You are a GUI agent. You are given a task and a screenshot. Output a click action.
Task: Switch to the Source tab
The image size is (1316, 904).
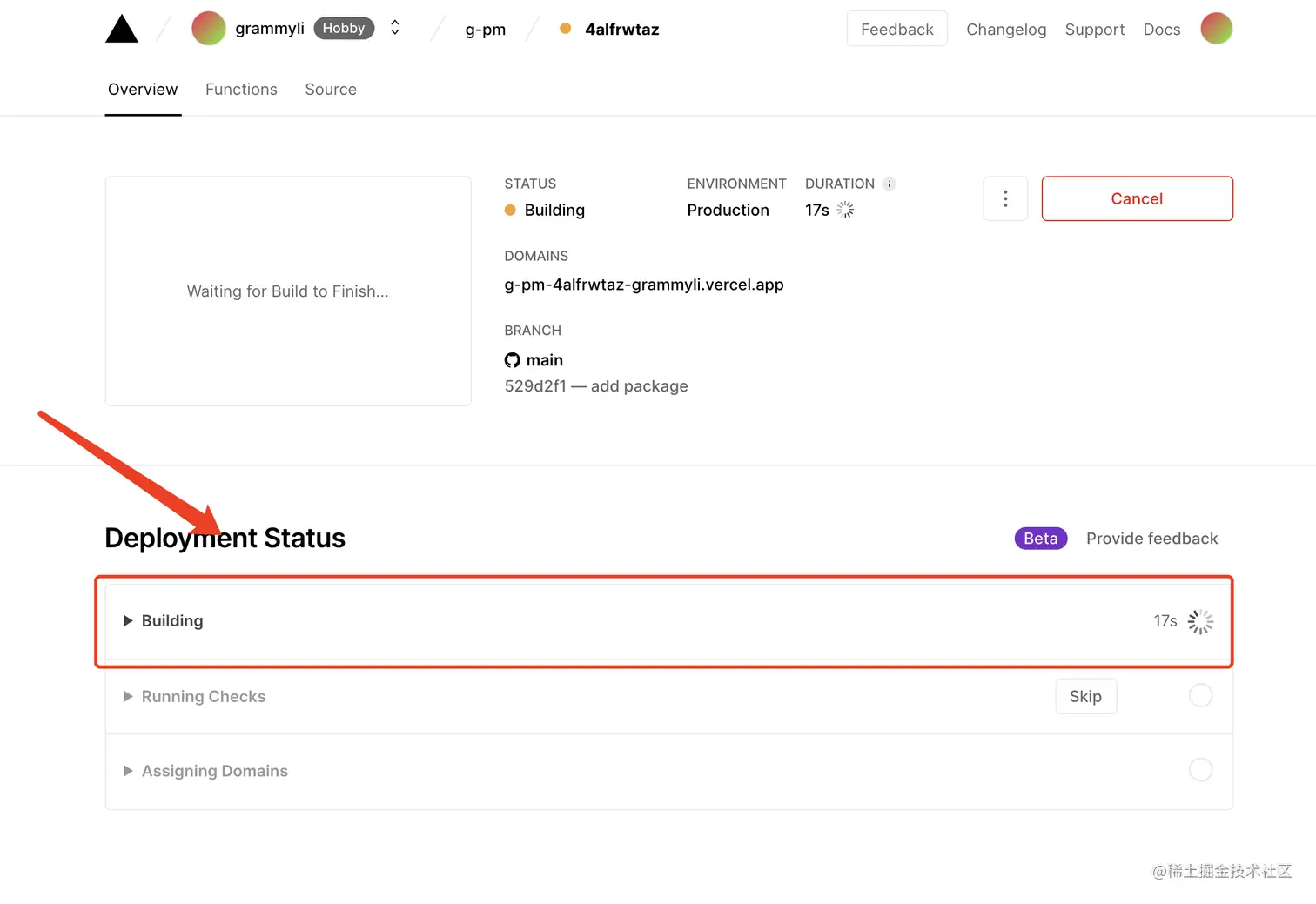click(331, 90)
